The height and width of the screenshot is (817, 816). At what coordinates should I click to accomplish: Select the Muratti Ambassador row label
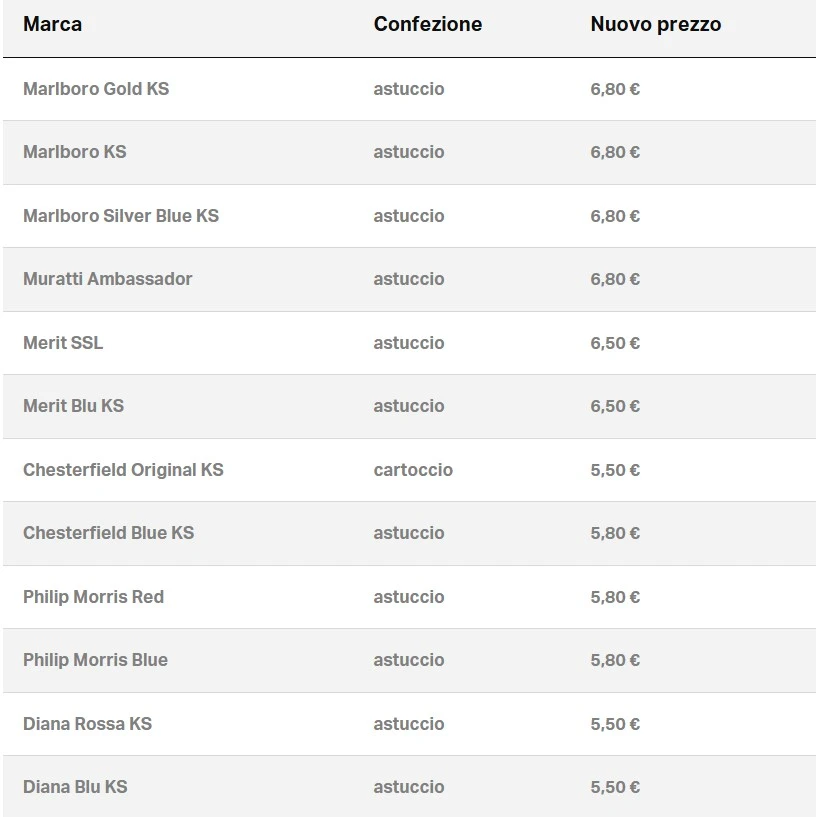pyautogui.click(x=108, y=279)
